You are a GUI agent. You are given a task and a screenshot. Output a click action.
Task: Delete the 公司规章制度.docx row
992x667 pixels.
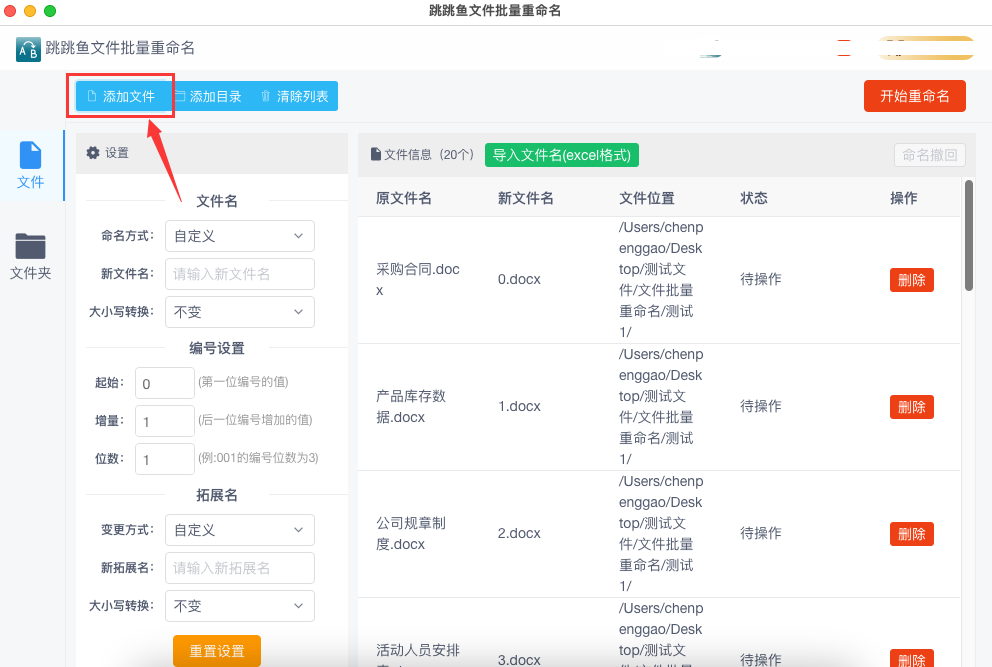pos(912,533)
